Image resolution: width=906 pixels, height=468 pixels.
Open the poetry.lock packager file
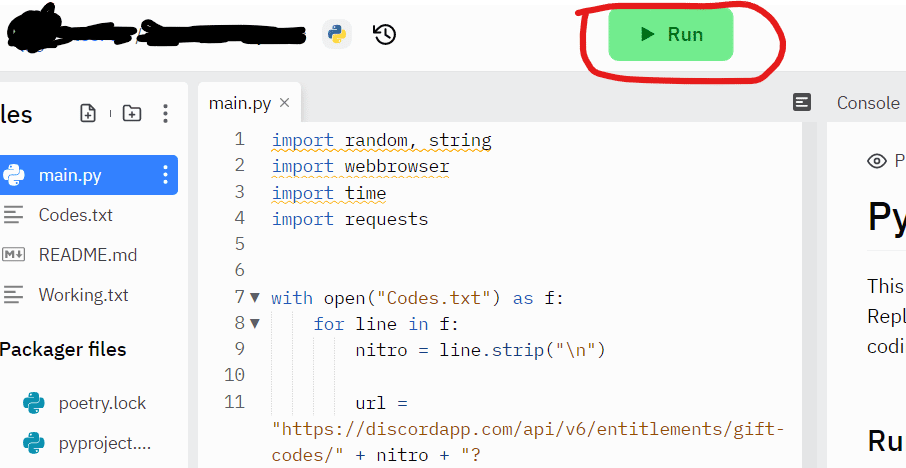coord(101,403)
